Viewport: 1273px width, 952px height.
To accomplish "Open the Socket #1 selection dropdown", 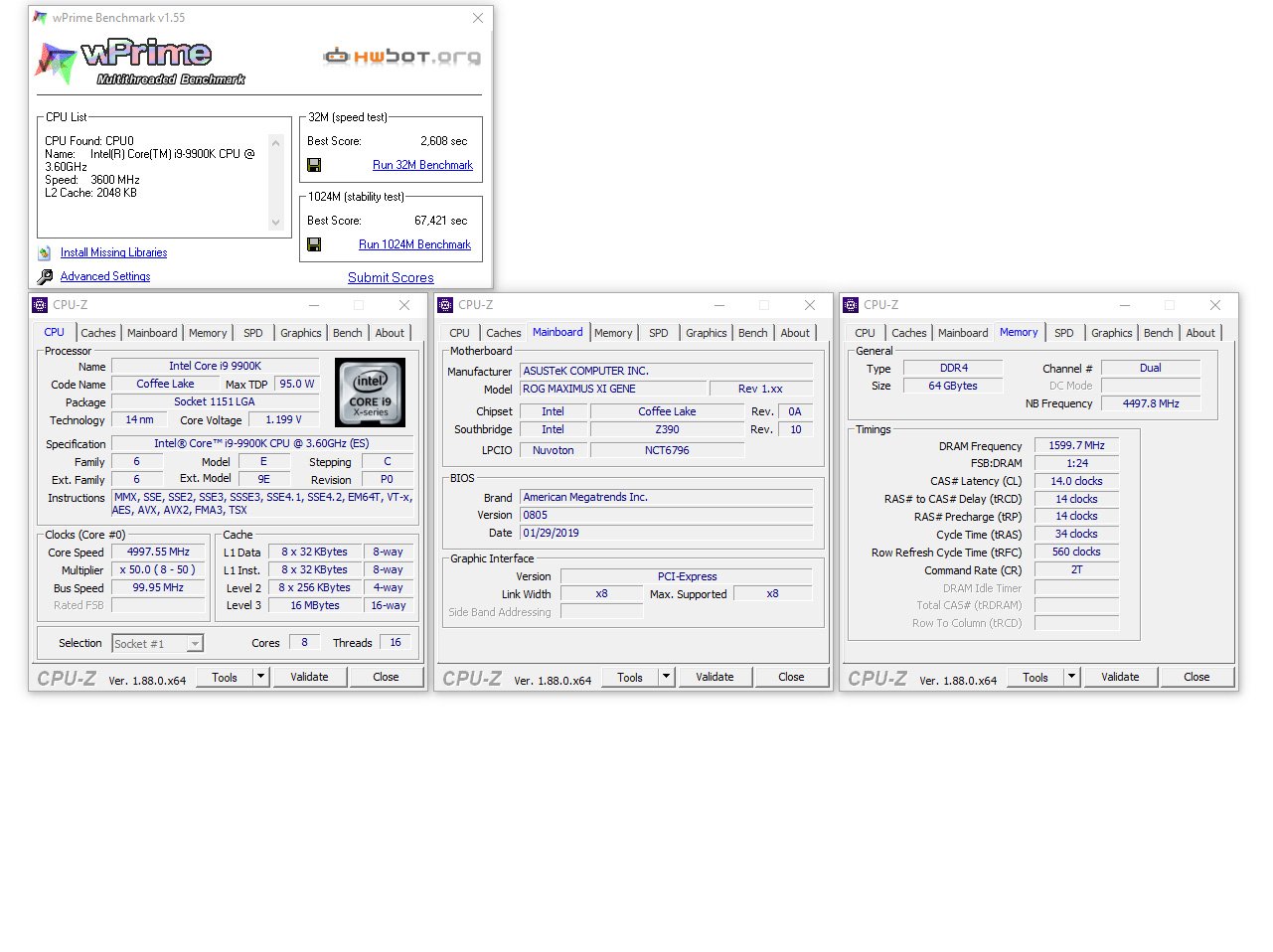I will pos(195,644).
